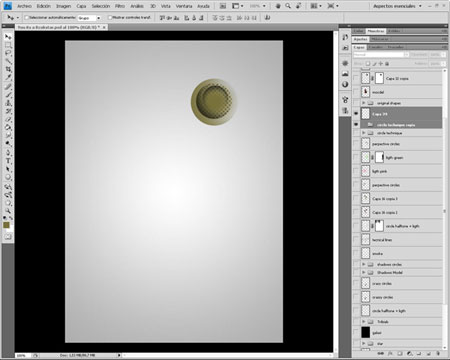Click the Zoom tool icon in the application bar
Screen dimensions: 450x360
click(288, 6)
